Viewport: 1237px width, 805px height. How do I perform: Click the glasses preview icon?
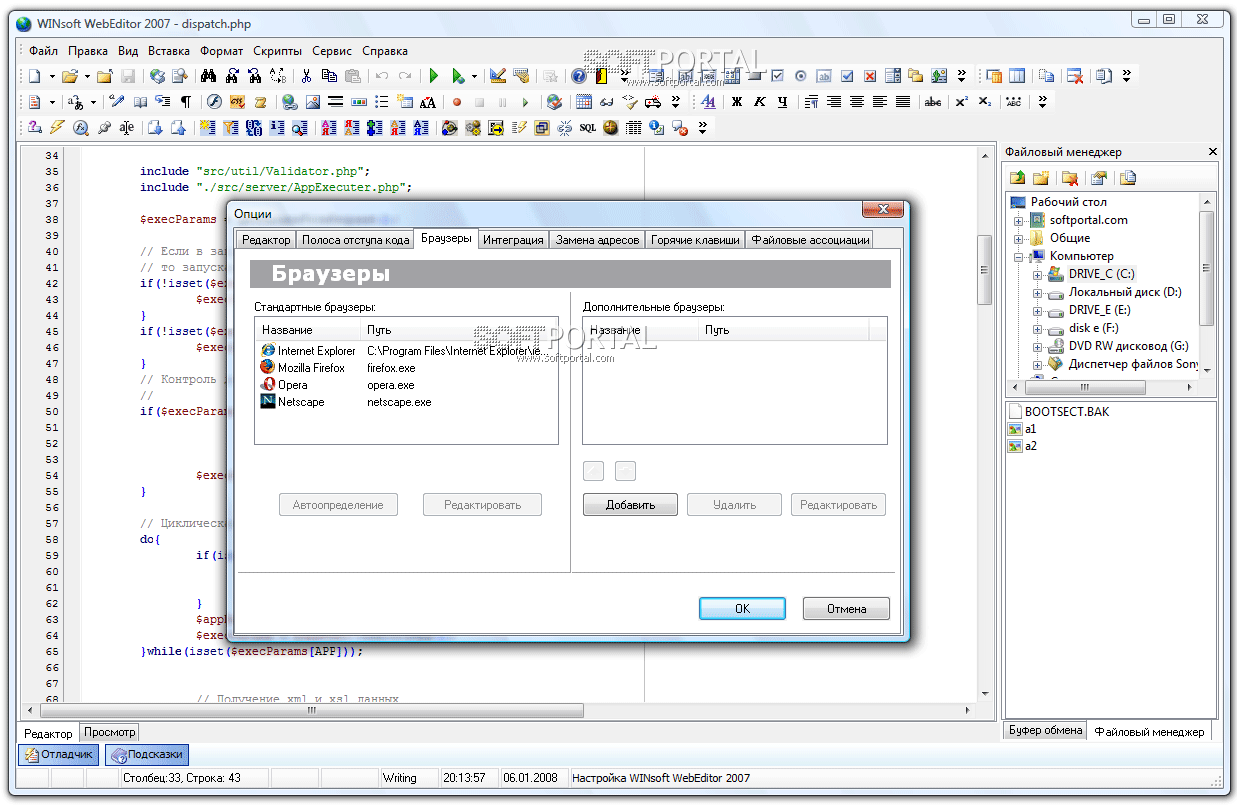point(606,102)
